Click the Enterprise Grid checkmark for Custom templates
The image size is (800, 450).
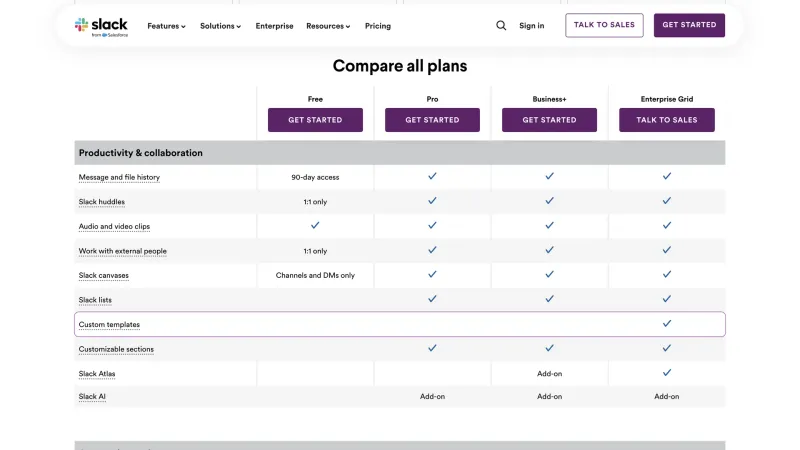point(667,323)
